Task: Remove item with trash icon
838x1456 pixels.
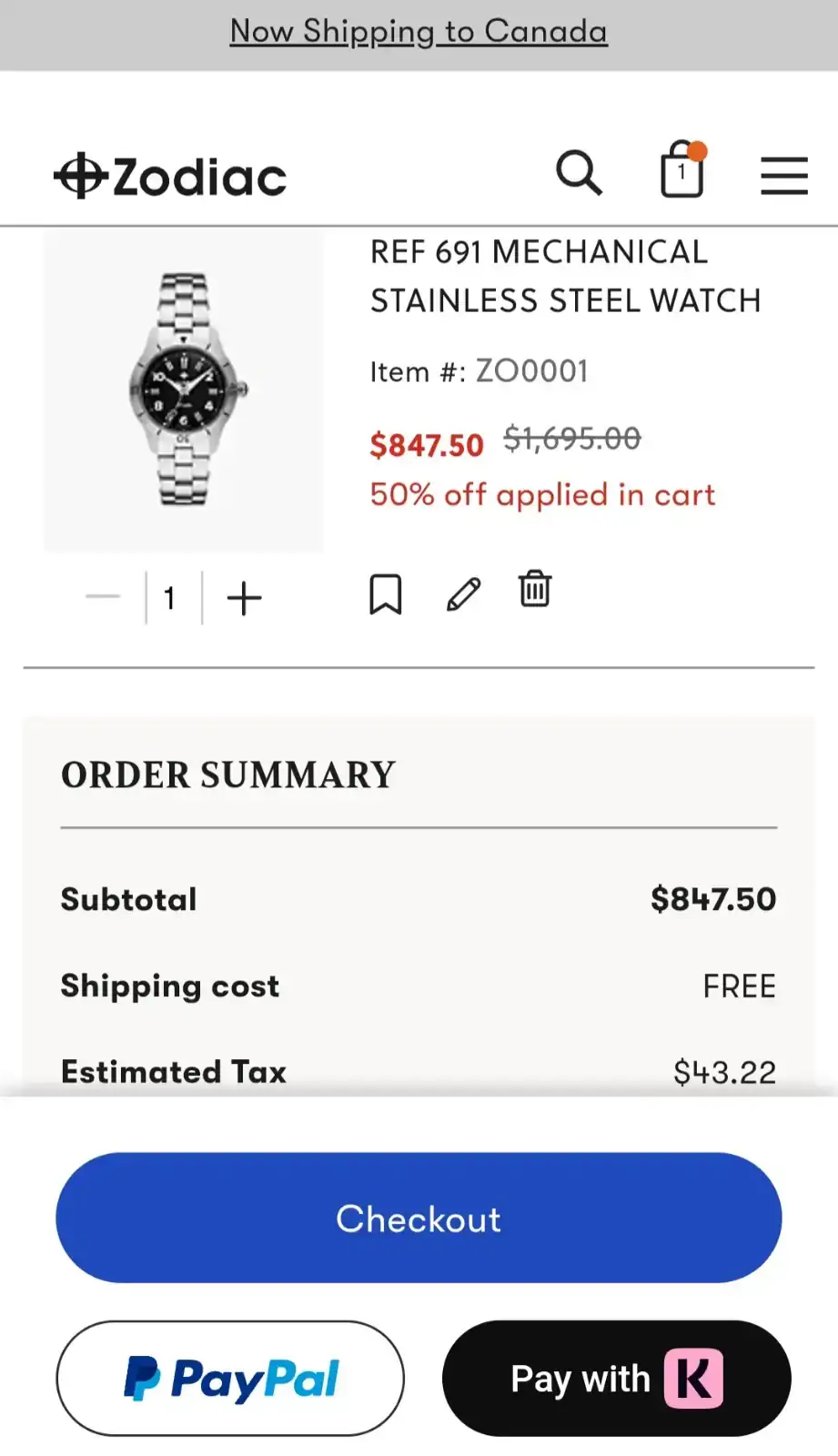Action: (x=535, y=590)
